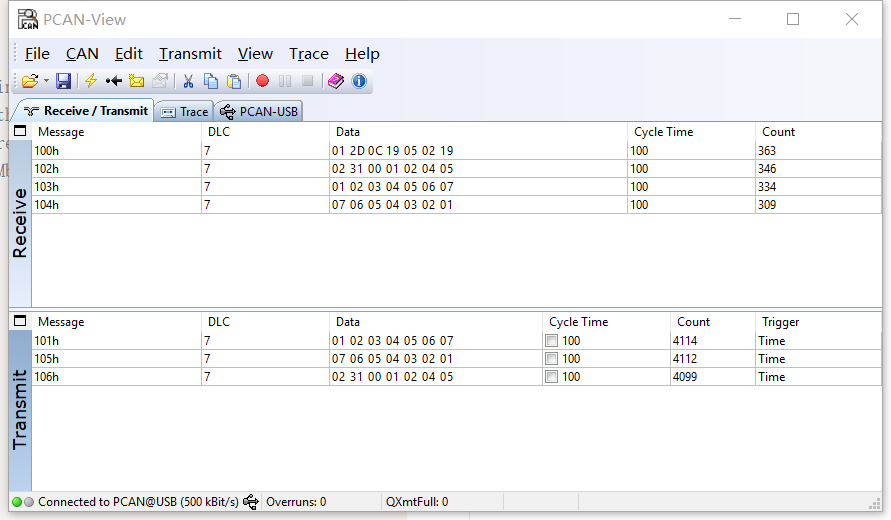Screen dimensions: 891x520
Task: Open the Transmit menu
Action: pyautogui.click(x=190, y=54)
